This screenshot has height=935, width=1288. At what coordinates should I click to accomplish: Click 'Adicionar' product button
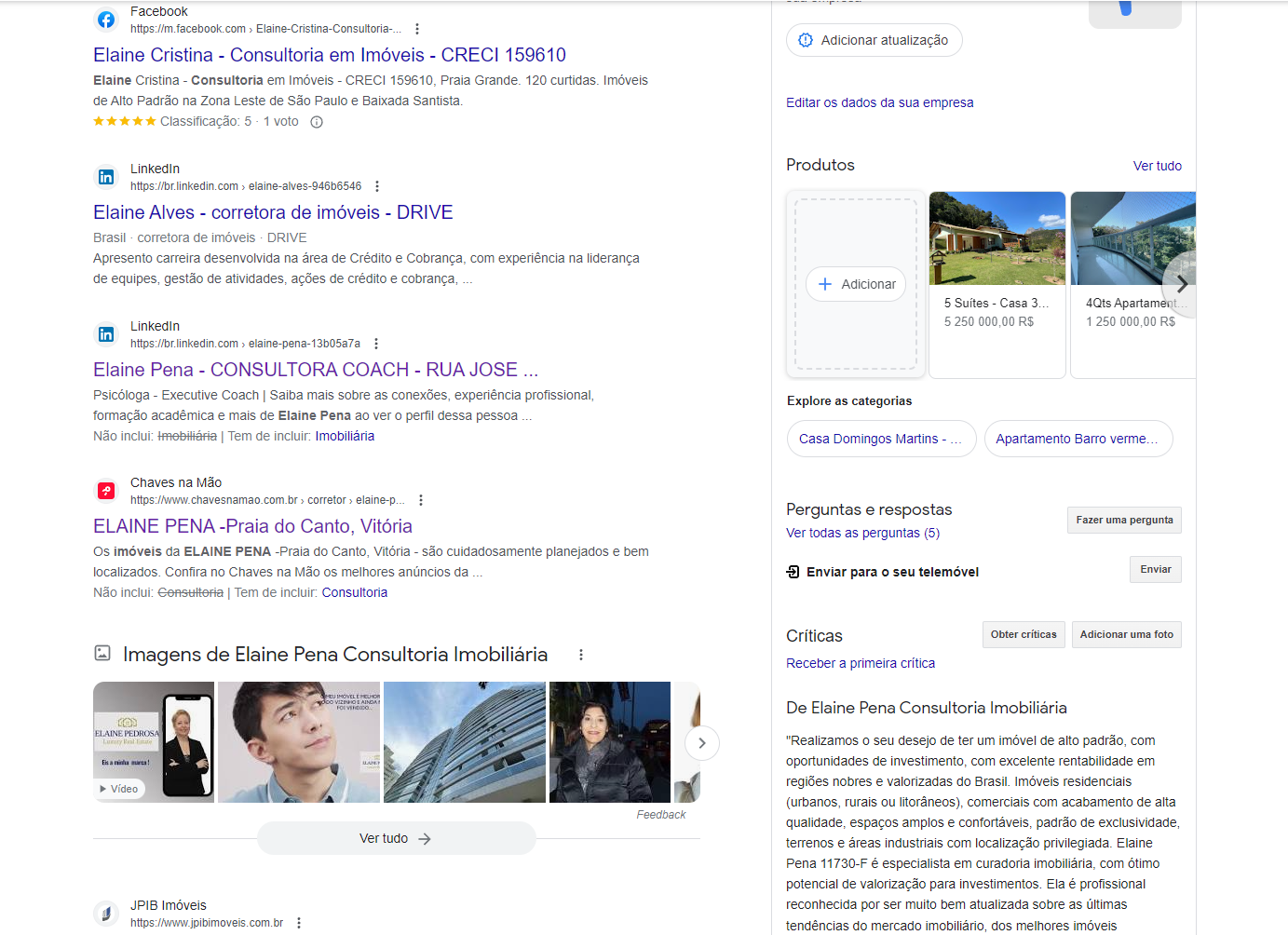point(856,284)
